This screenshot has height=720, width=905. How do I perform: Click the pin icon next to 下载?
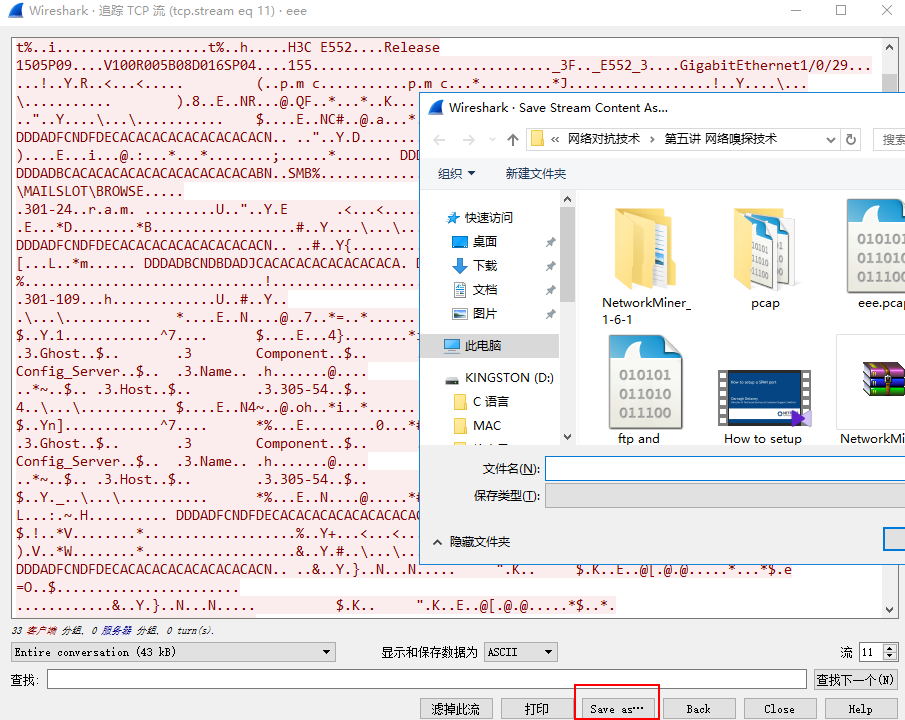point(551,266)
